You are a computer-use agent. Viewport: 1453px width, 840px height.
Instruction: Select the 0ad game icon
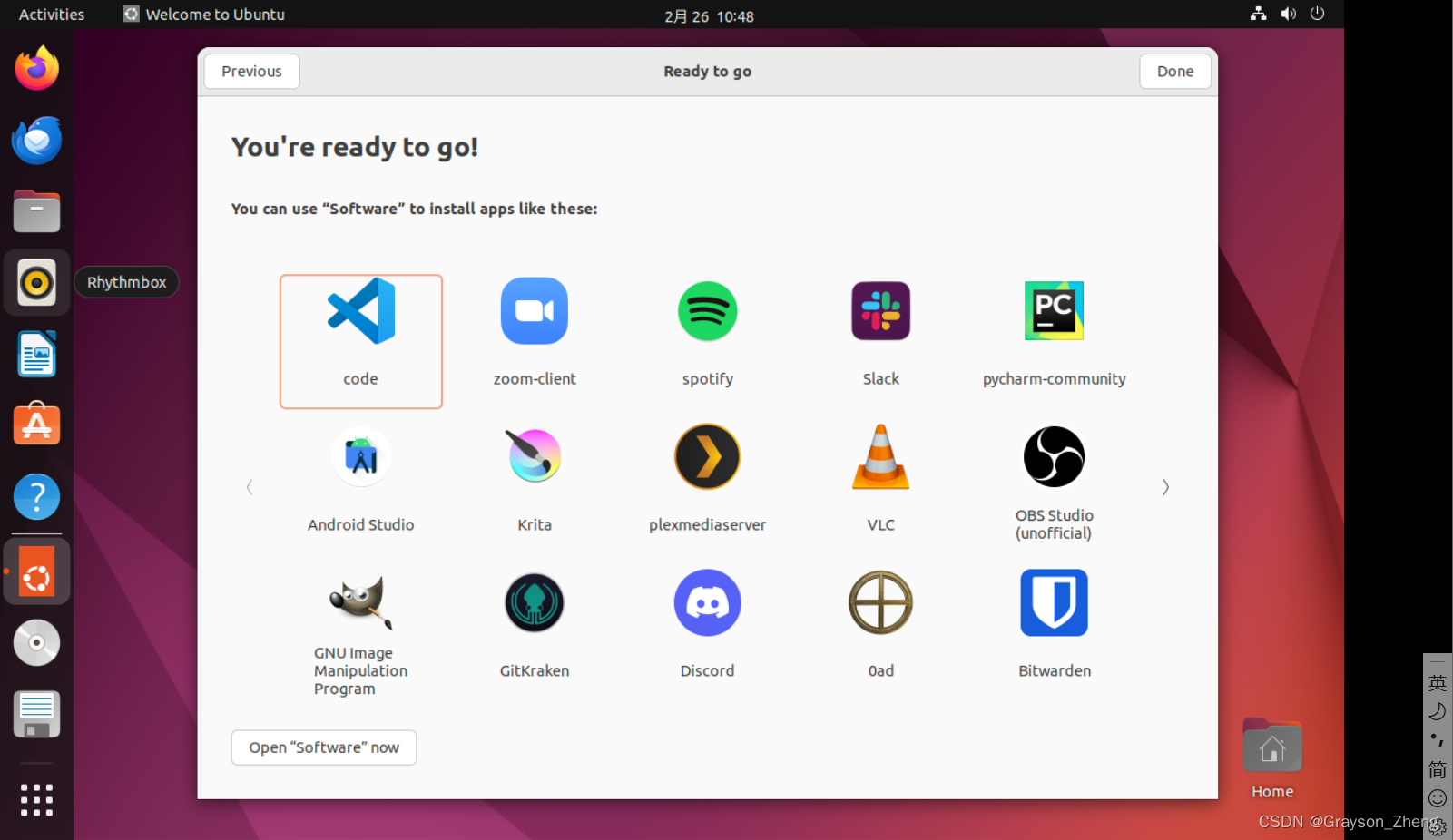(880, 602)
